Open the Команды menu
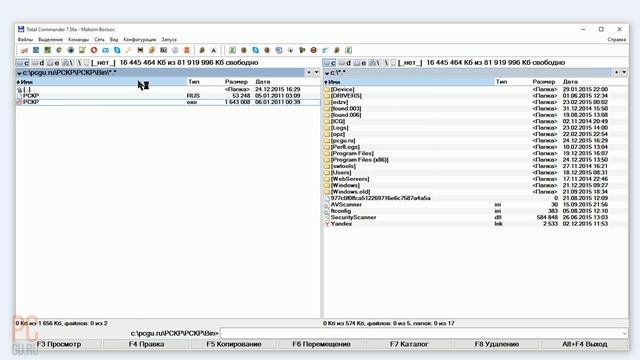 click(x=78, y=40)
